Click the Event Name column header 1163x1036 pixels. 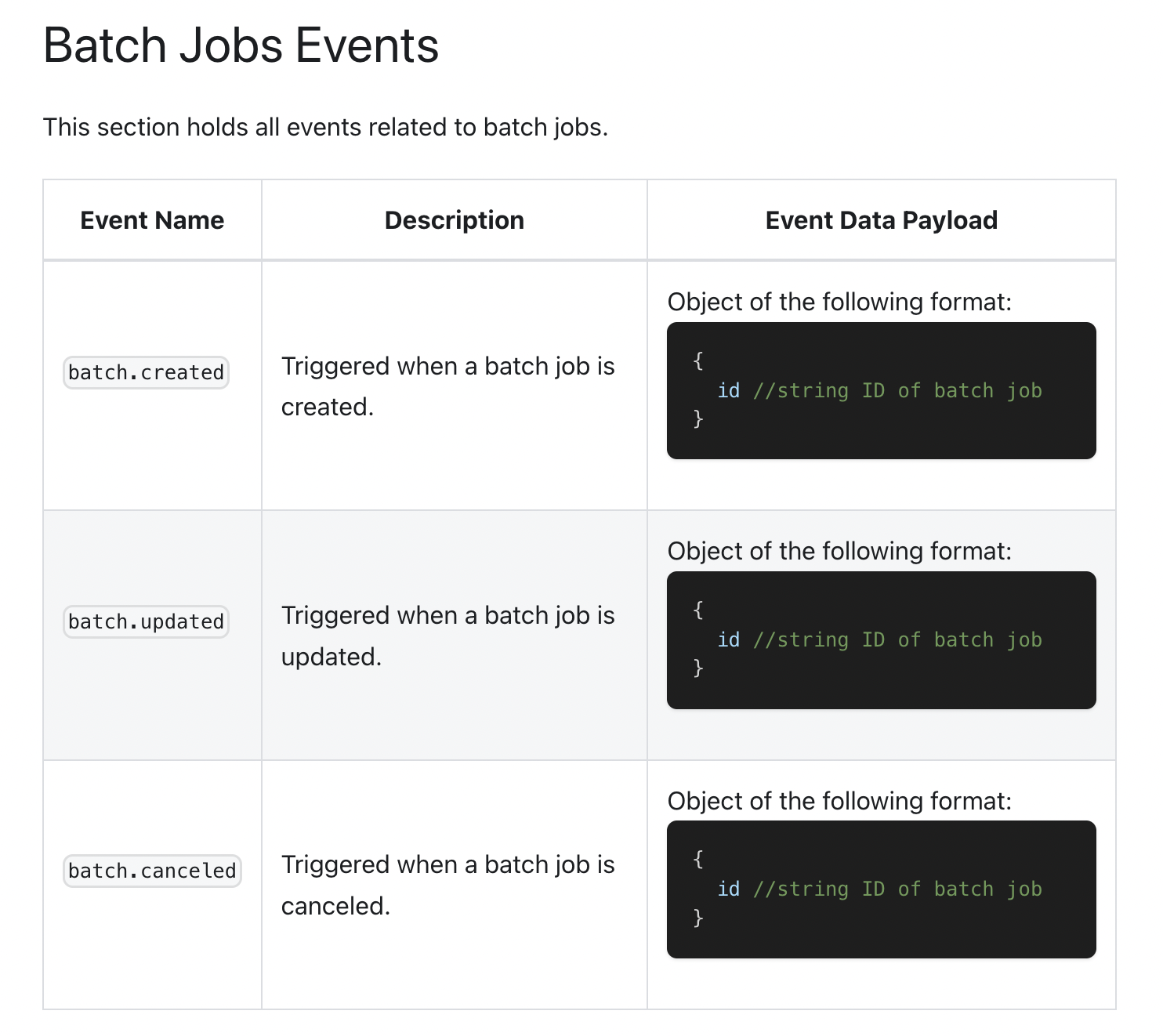[152, 220]
